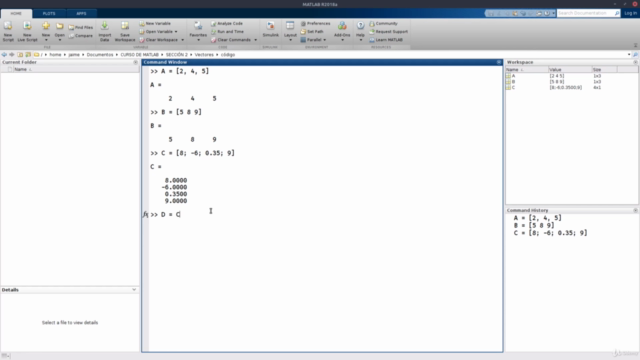Click the back arrow in address bar

coord(4,54)
